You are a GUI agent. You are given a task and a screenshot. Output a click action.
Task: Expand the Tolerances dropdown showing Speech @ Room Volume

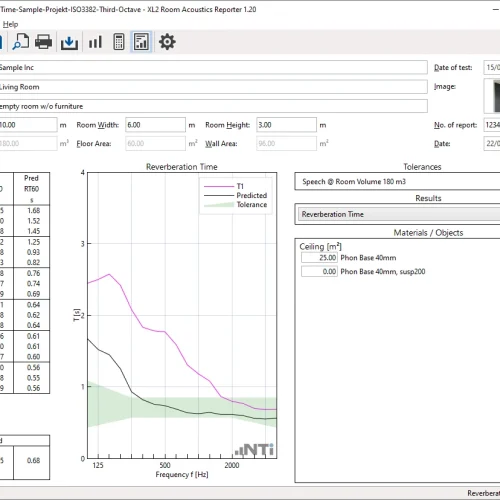click(x=397, y=182)
